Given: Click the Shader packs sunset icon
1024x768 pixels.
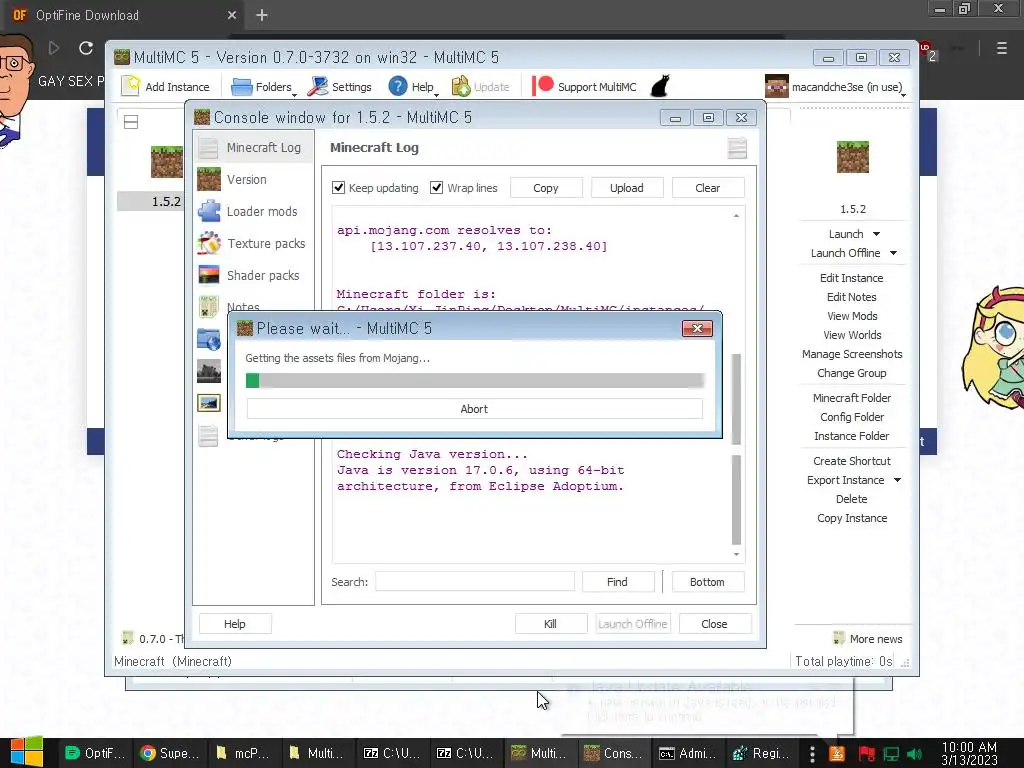Looking at the screenshot, I should coord(209,275).
